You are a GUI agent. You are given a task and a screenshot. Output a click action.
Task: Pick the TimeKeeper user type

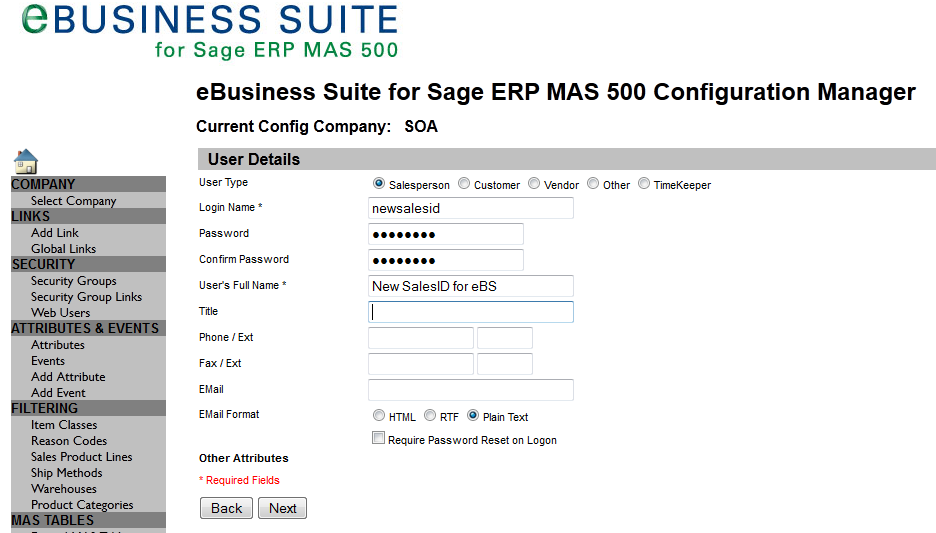[x=644, y=184]
